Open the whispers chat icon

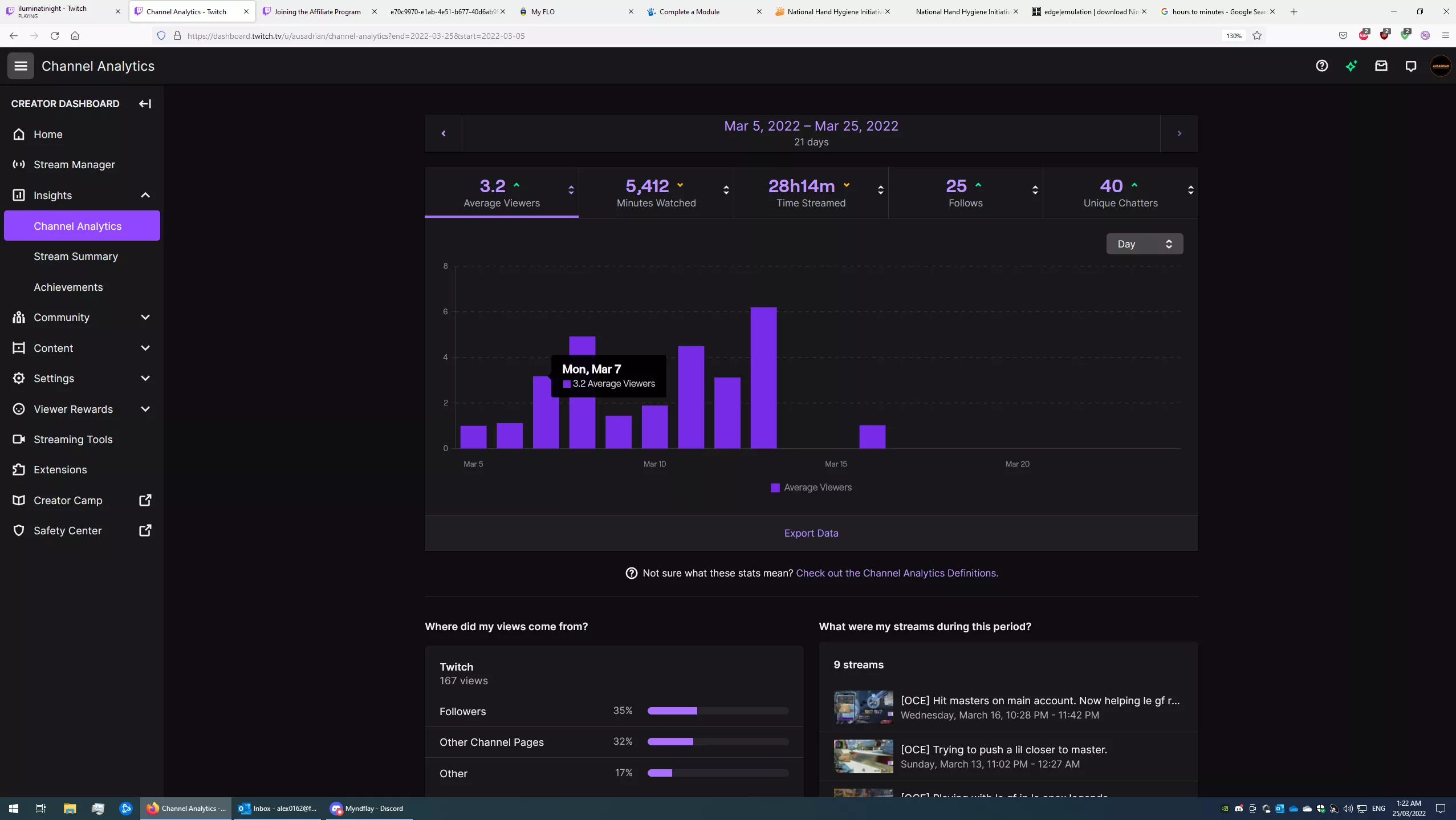[1409, 66]
